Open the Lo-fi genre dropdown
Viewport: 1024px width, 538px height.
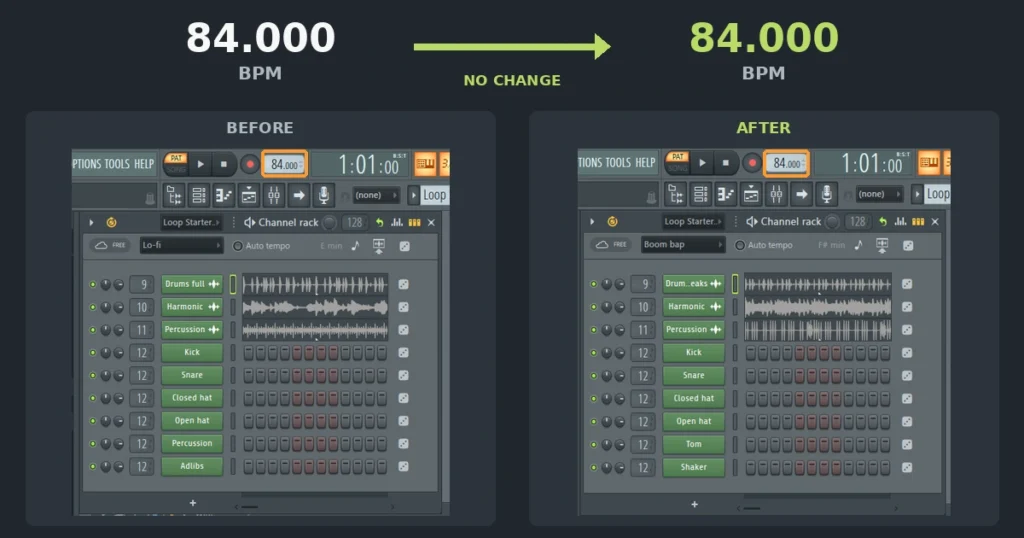pyautogui.click(x=182, y=245)
